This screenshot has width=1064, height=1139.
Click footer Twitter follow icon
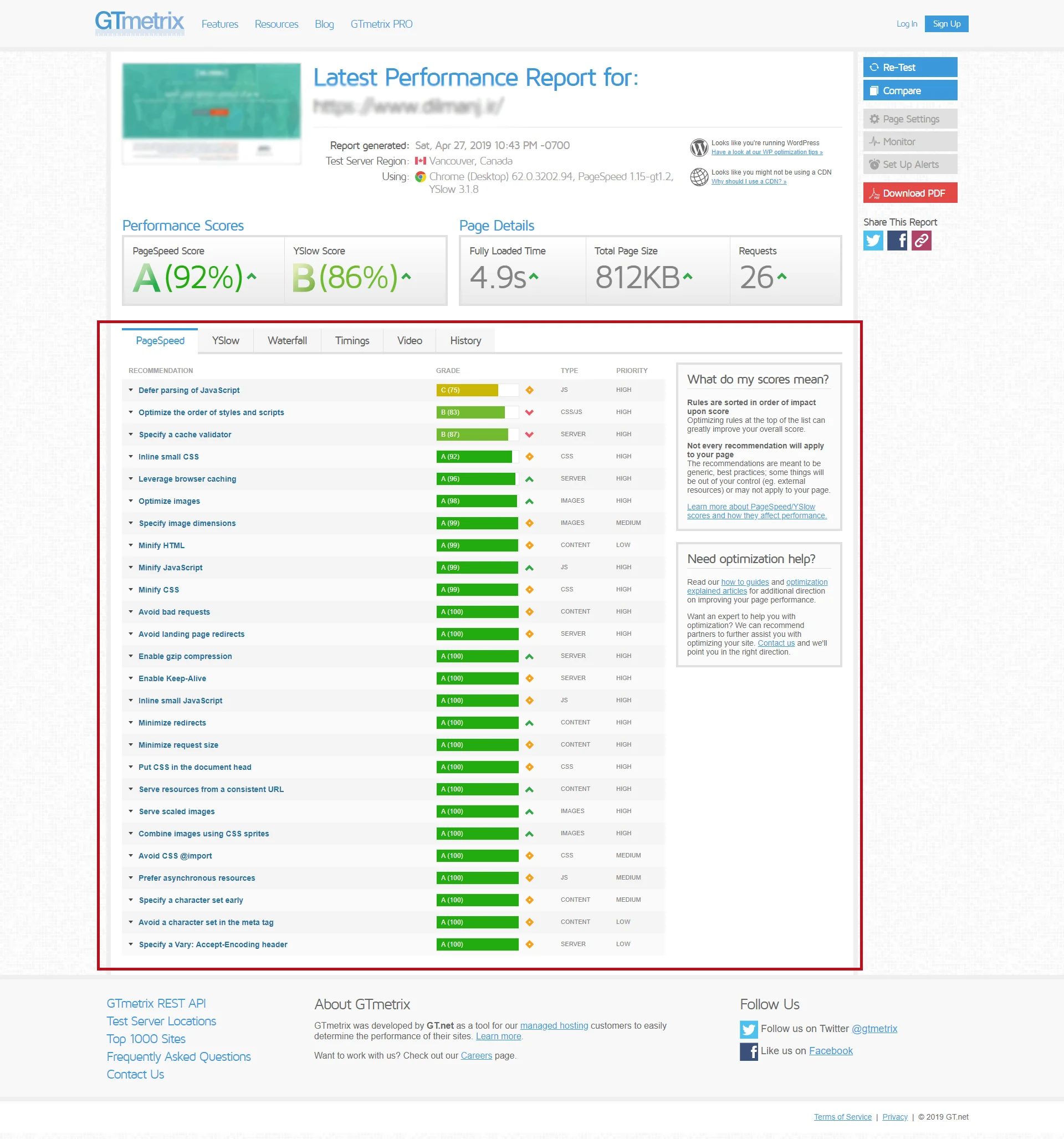click(x=748, y=1029)
